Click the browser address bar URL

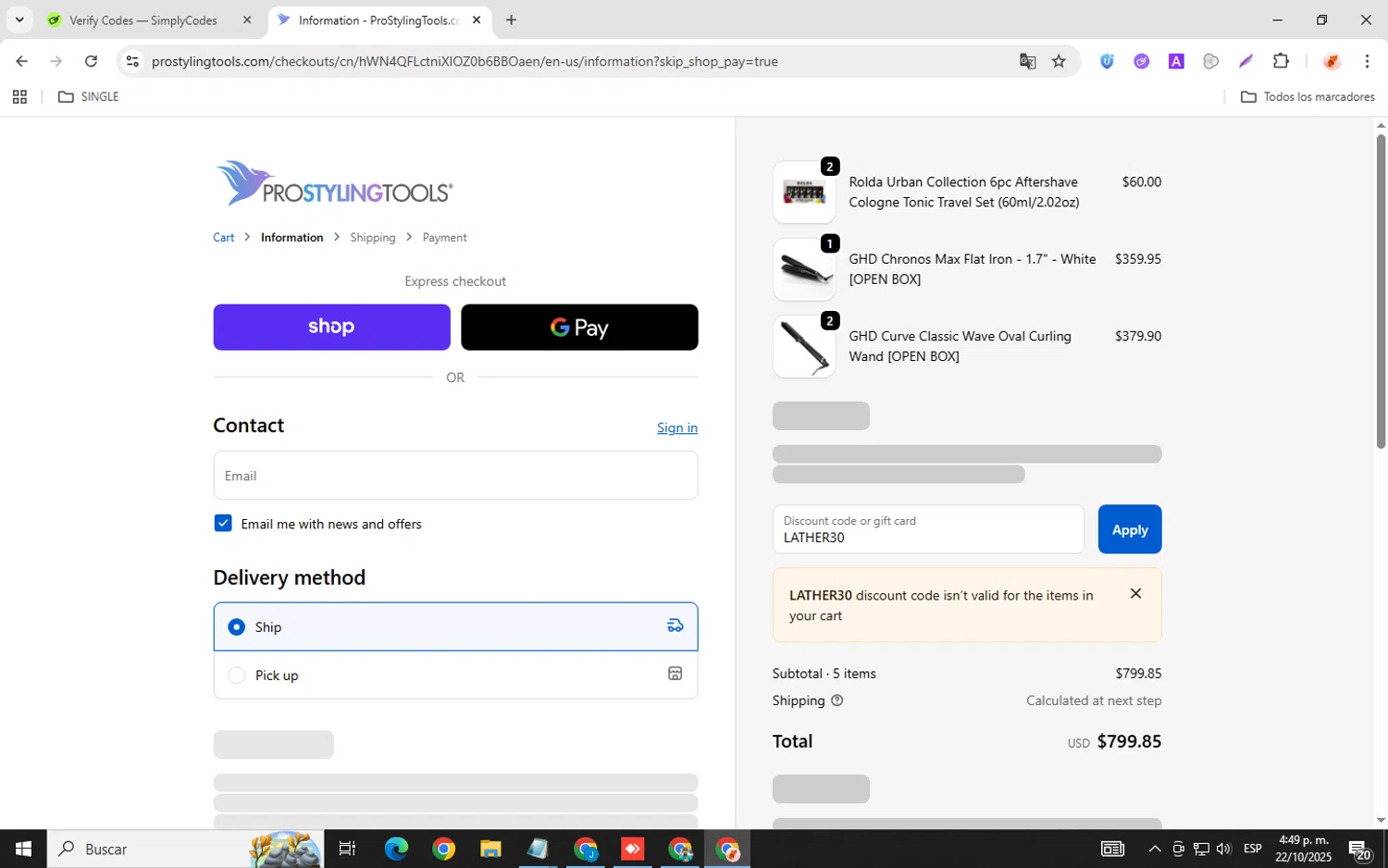pyautogui.click(x=465, y=61)
